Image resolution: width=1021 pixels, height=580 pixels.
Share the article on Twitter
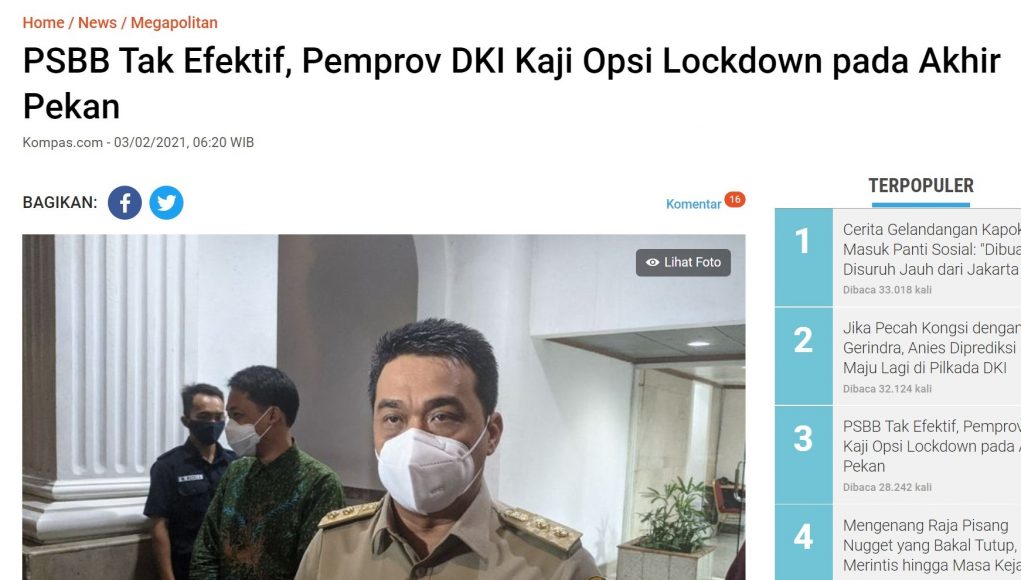coord(166,202)
